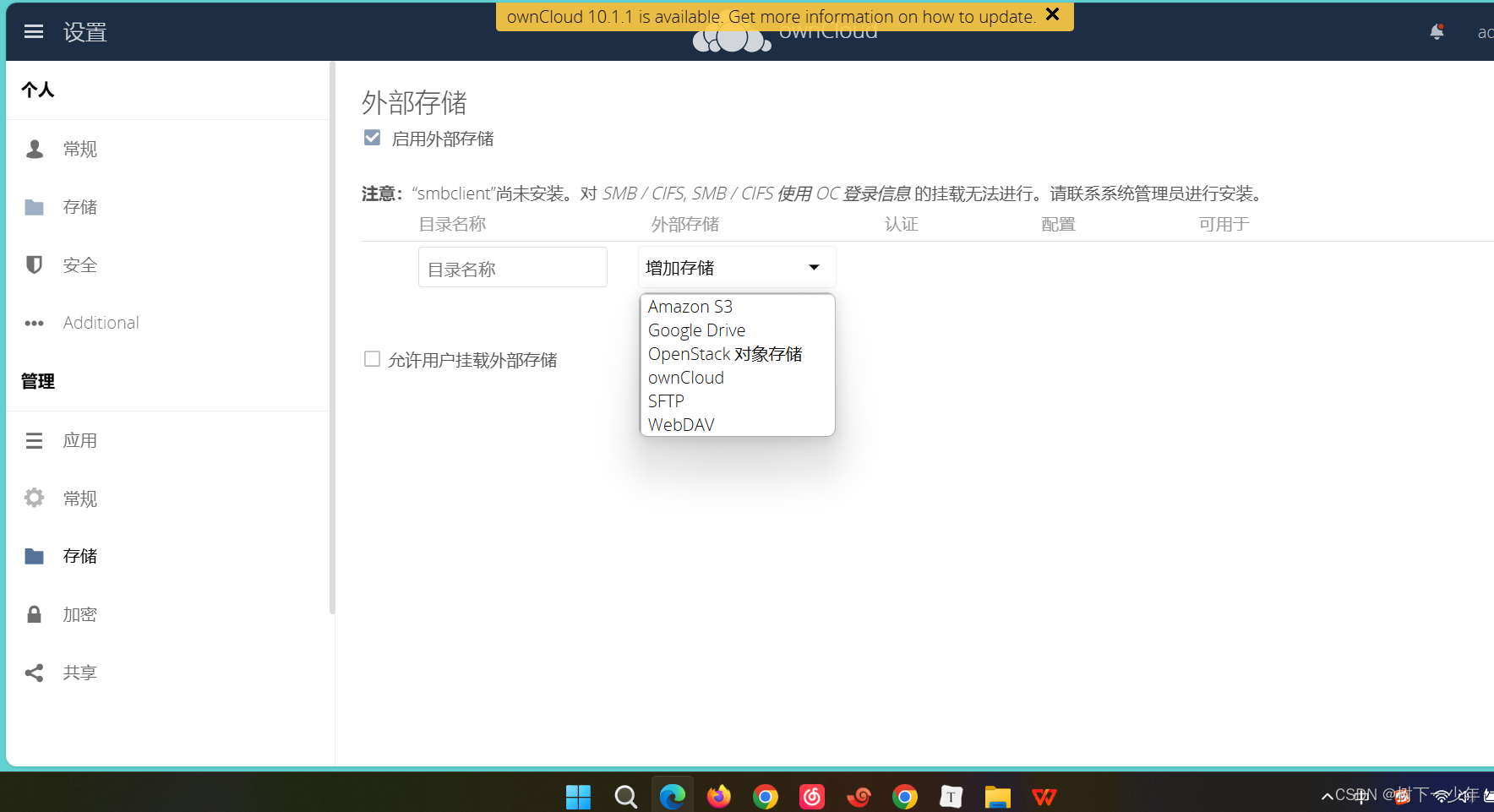Open admin 常规 via gear icon
Image resolution: width=1494 pixels, height=812 pixels.
pyautogui.click(x=35, y=498)
